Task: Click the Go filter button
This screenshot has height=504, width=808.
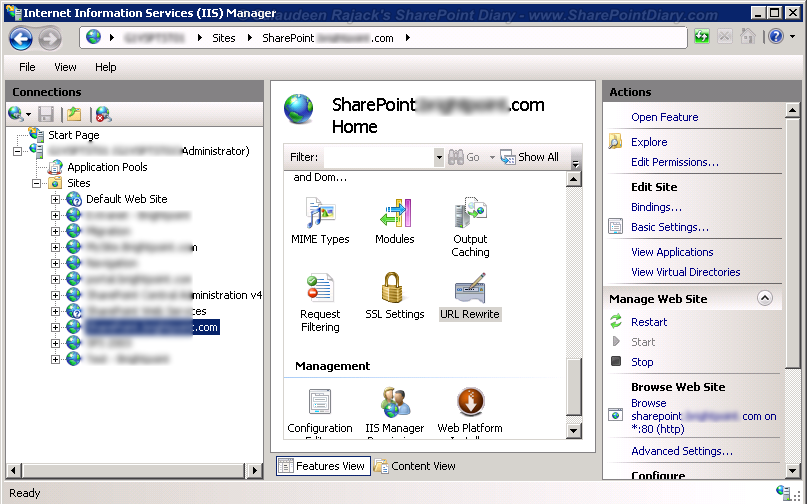Action: coord(464,157)
